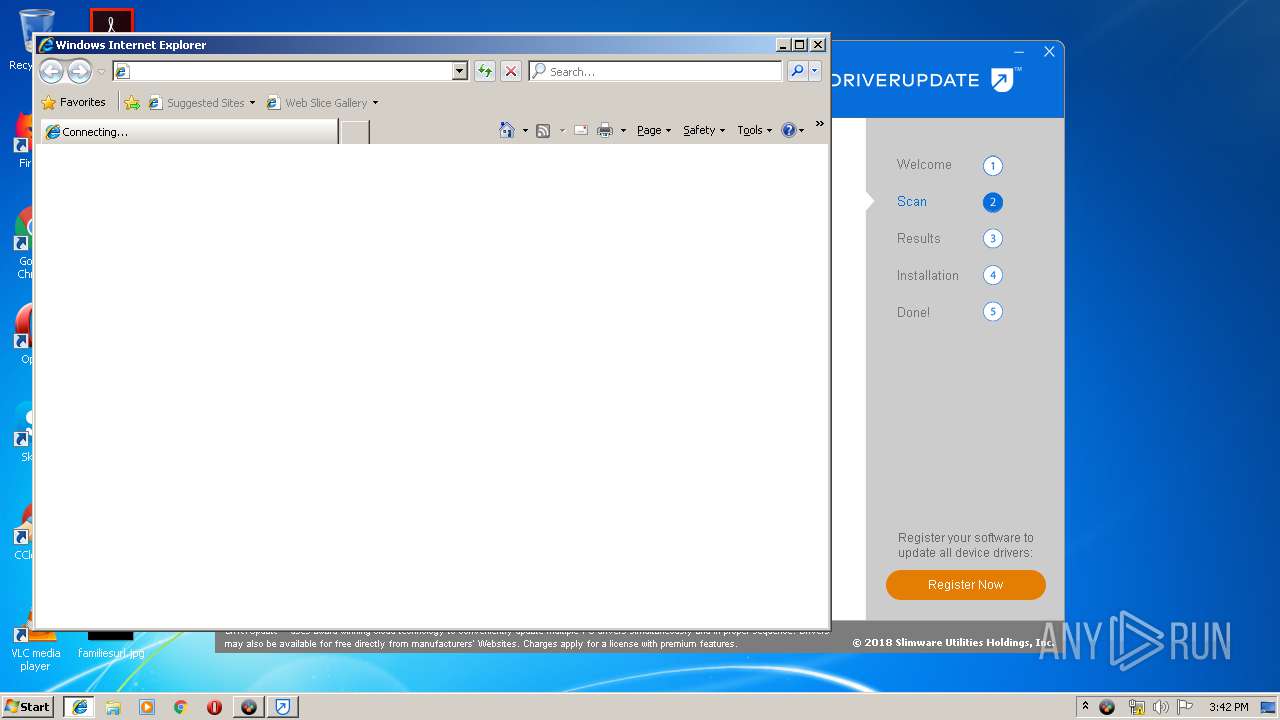The height and width of the screenshot is (720, 1280).
Task: Open the Page menu
Action: coord(654,130)
